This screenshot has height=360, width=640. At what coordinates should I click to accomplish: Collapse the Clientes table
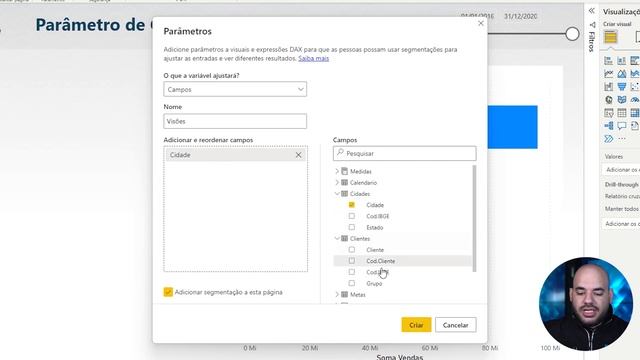click(337, 238)
